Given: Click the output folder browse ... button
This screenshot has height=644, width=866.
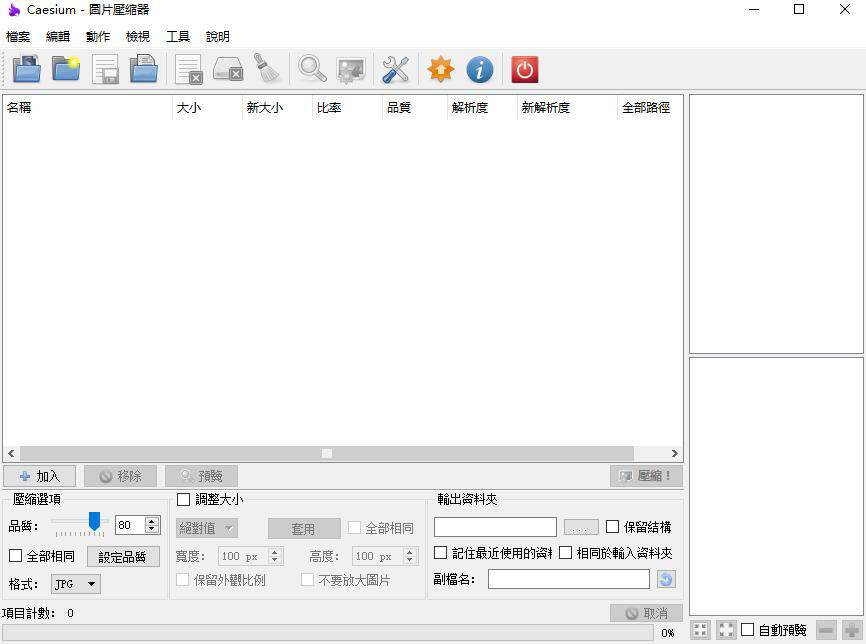Looking at the screenshot, I should click(581, 527).
